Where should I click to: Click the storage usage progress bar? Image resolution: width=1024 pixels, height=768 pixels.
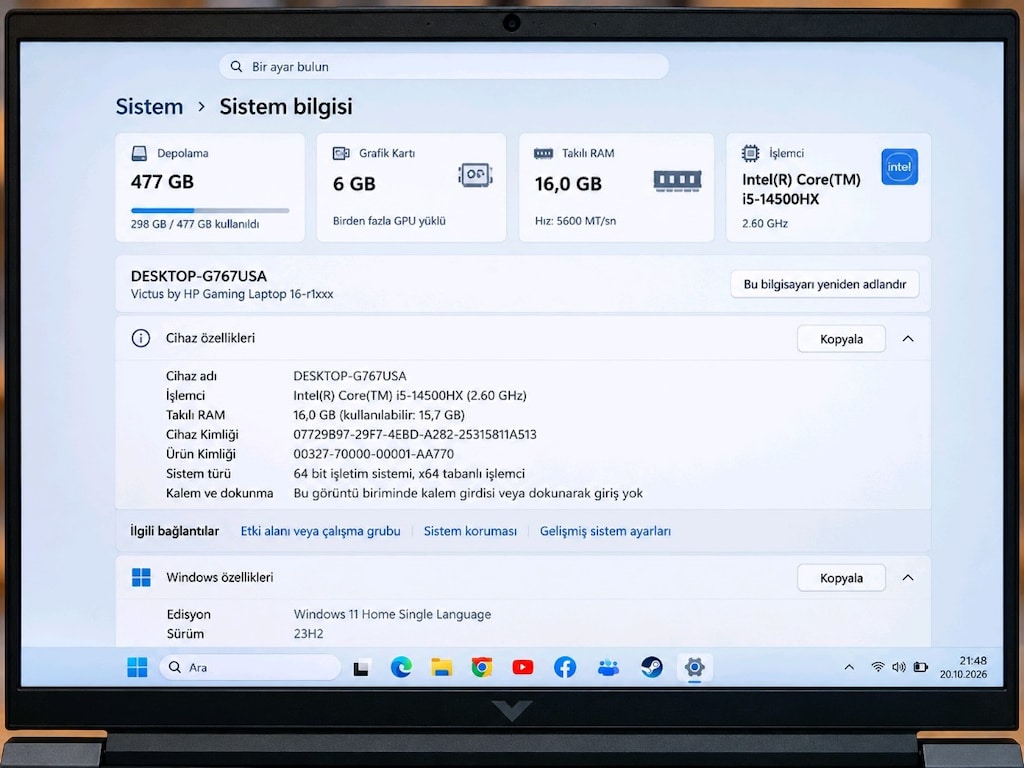(x=210, y=210)
